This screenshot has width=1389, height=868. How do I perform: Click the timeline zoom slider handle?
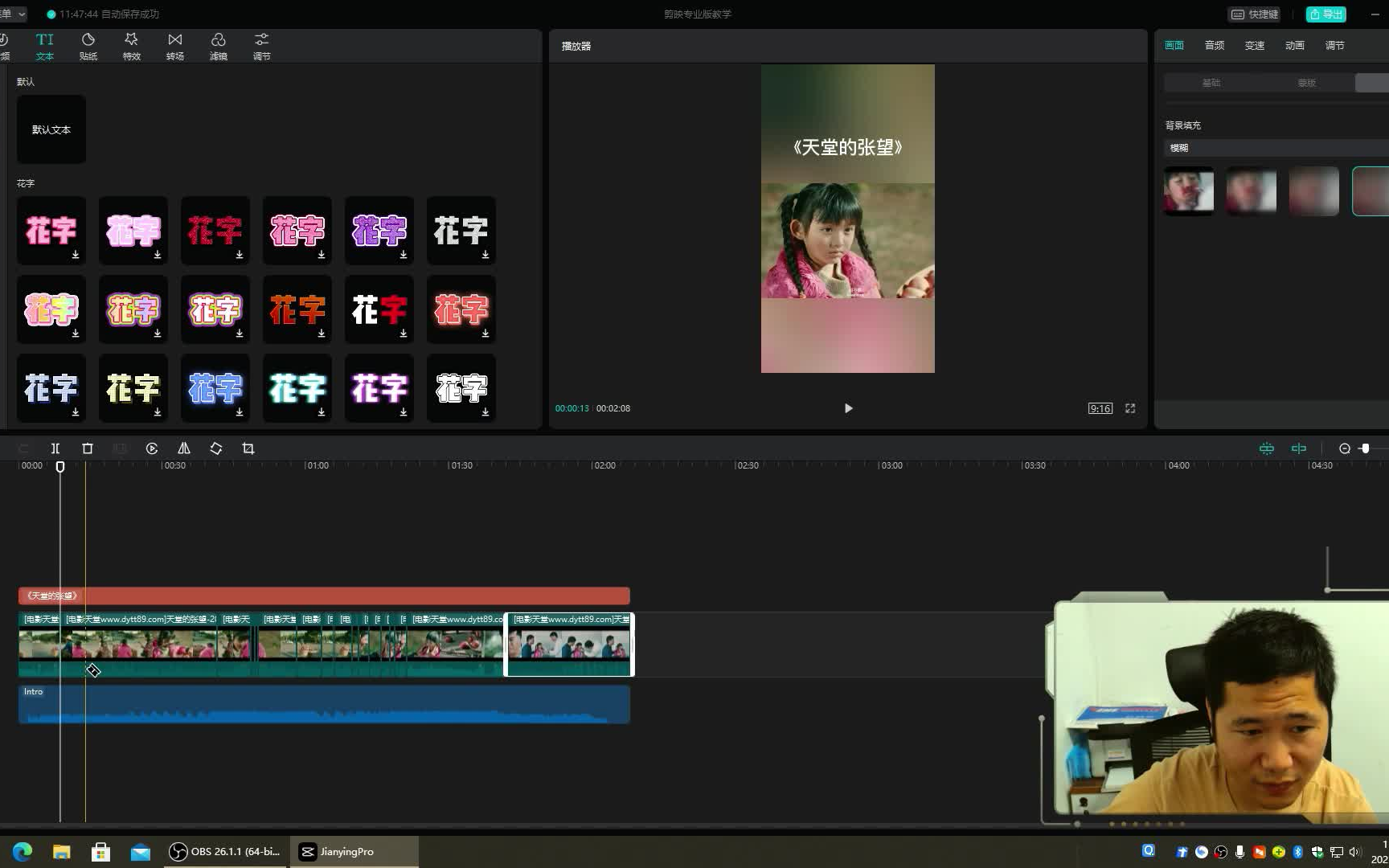click(1365, 448)
